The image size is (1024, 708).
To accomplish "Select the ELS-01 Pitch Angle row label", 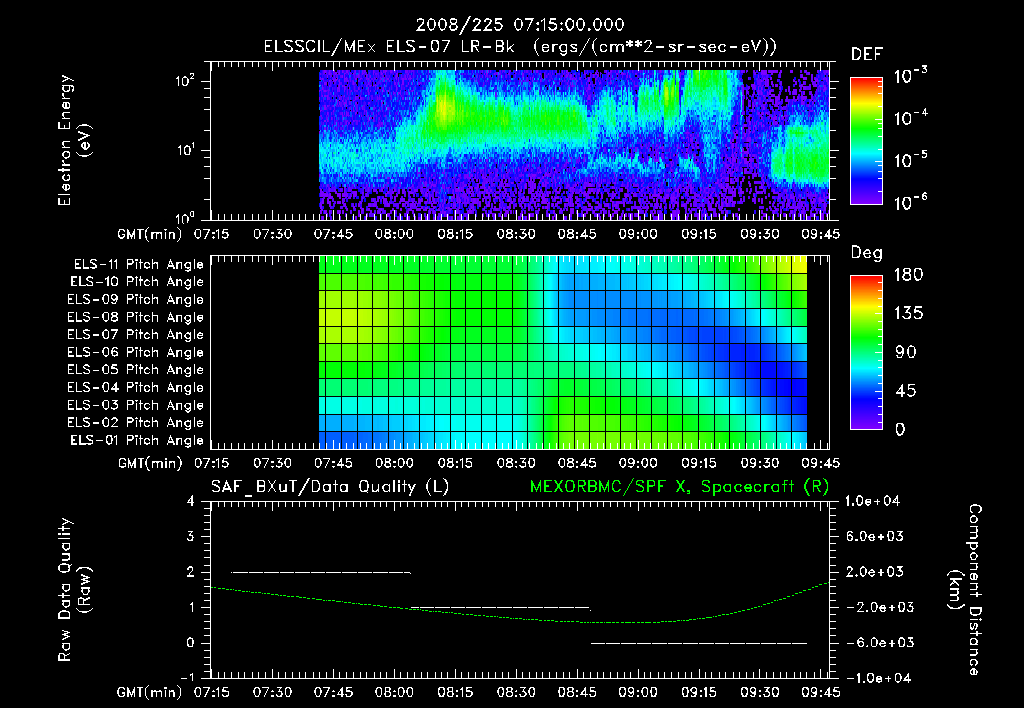I will click(137, 440).
